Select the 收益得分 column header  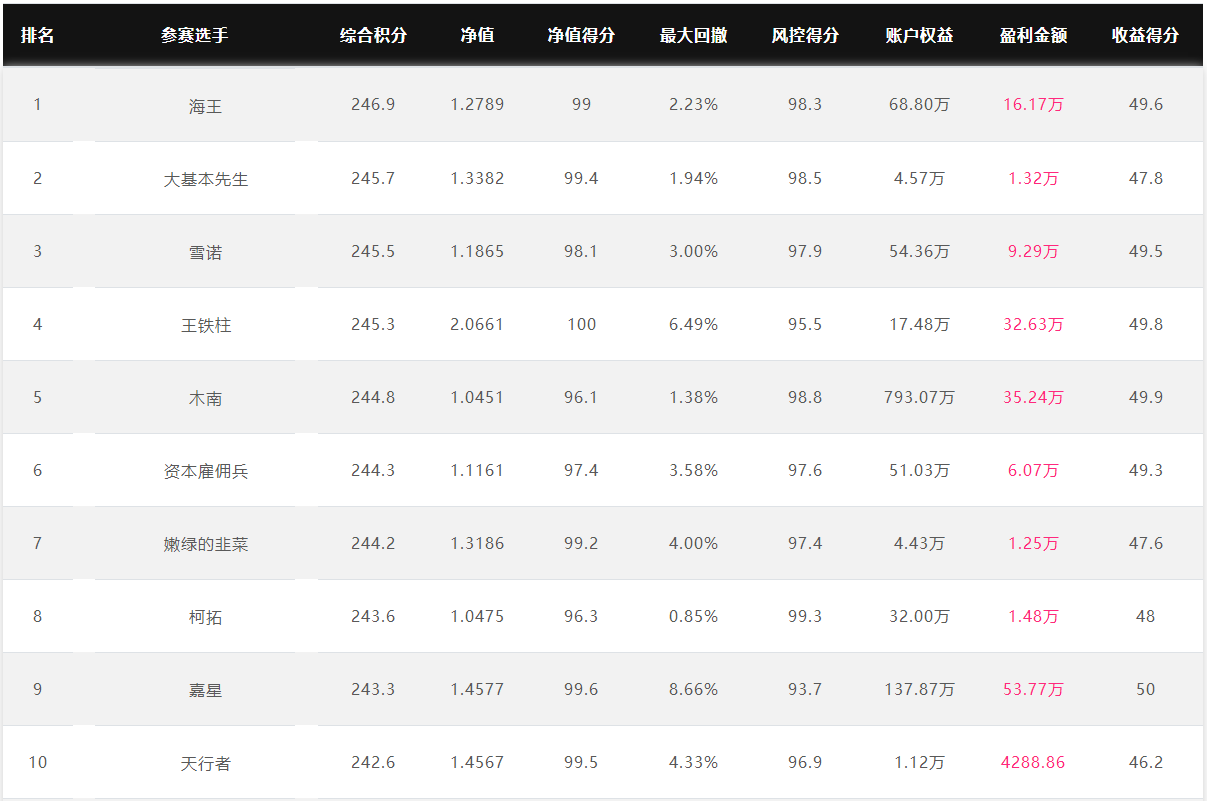coord(1145,35)
